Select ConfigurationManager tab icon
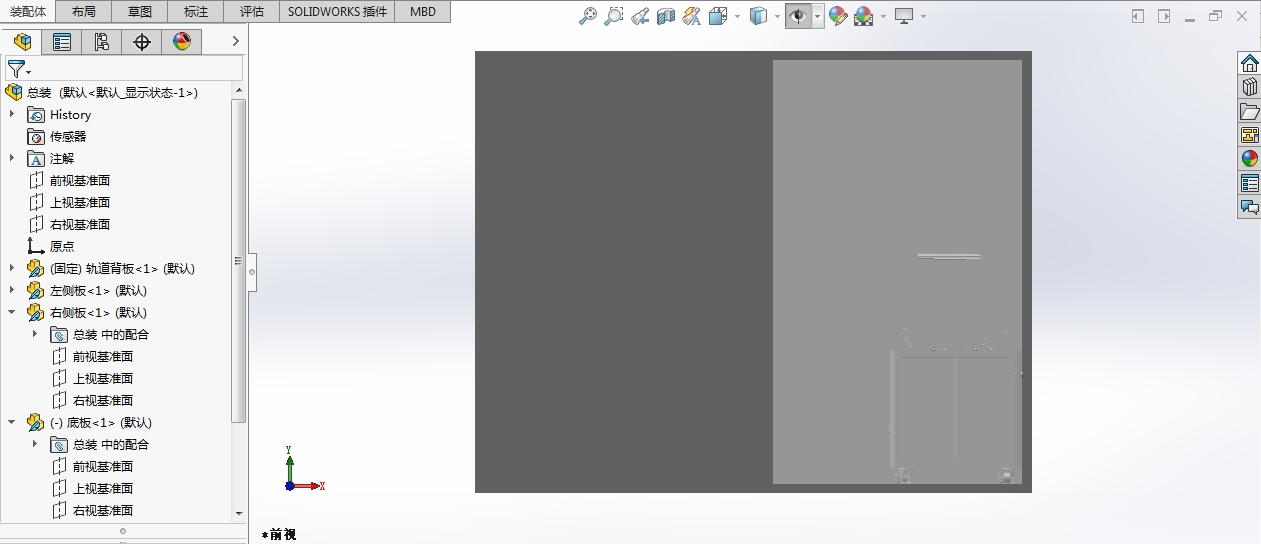1261x544 pixels. (x=102, y=41)
